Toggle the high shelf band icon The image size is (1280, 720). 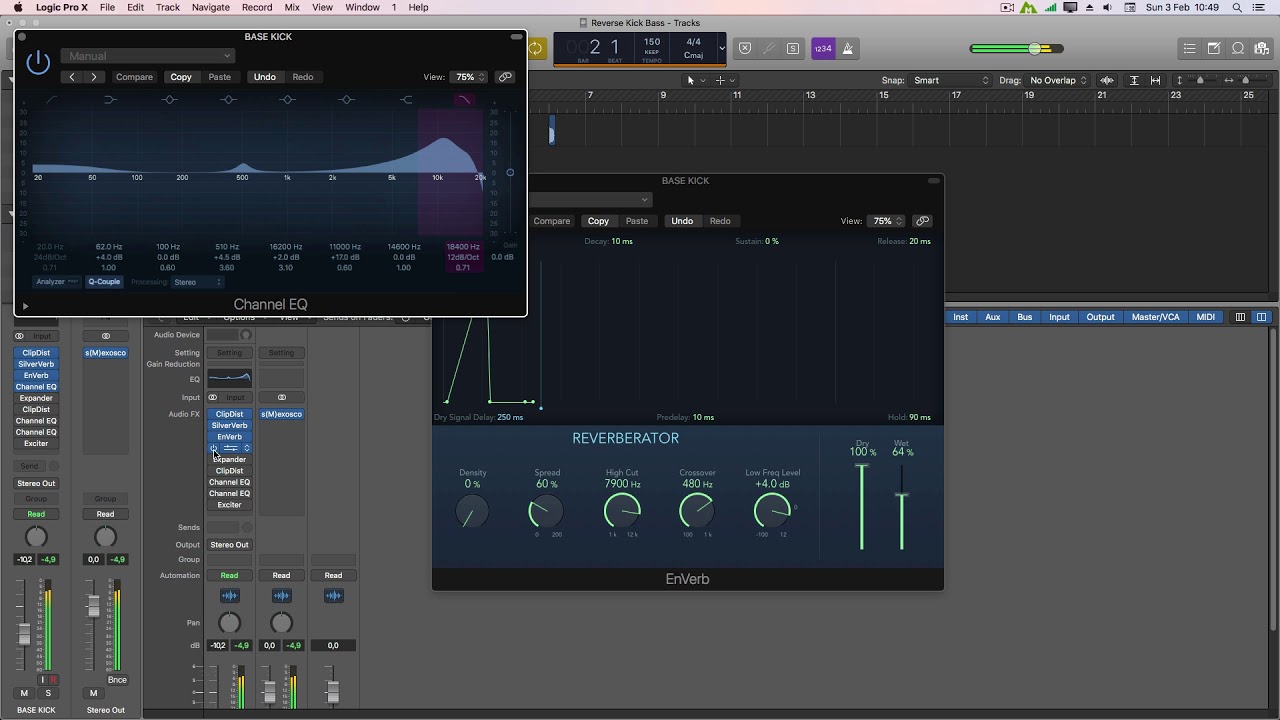(x=406, y=99)
